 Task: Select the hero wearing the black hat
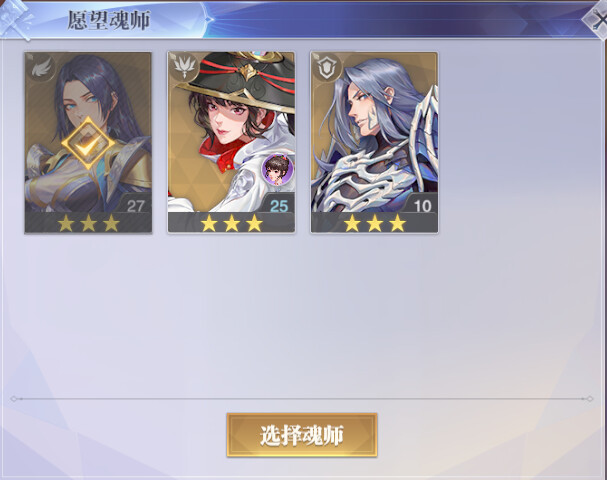(x=231, y=142)
